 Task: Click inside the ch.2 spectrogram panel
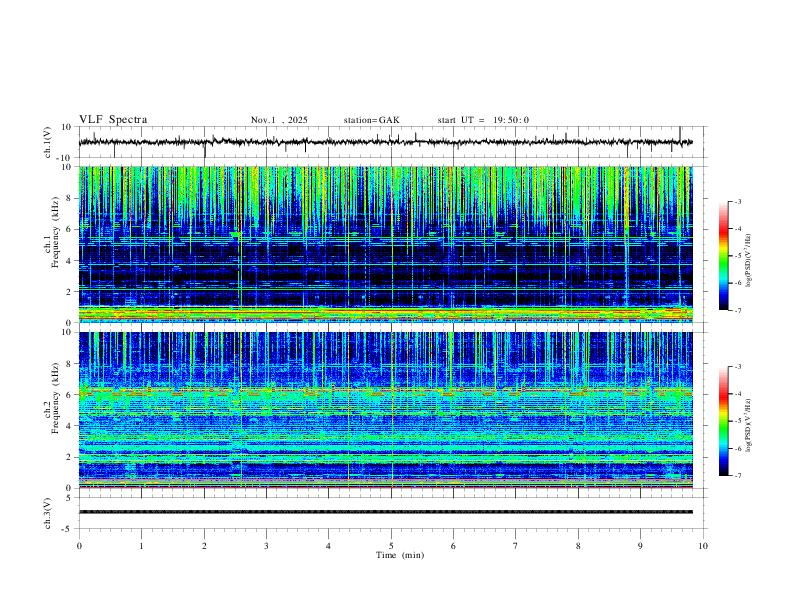tap(386, 410)
